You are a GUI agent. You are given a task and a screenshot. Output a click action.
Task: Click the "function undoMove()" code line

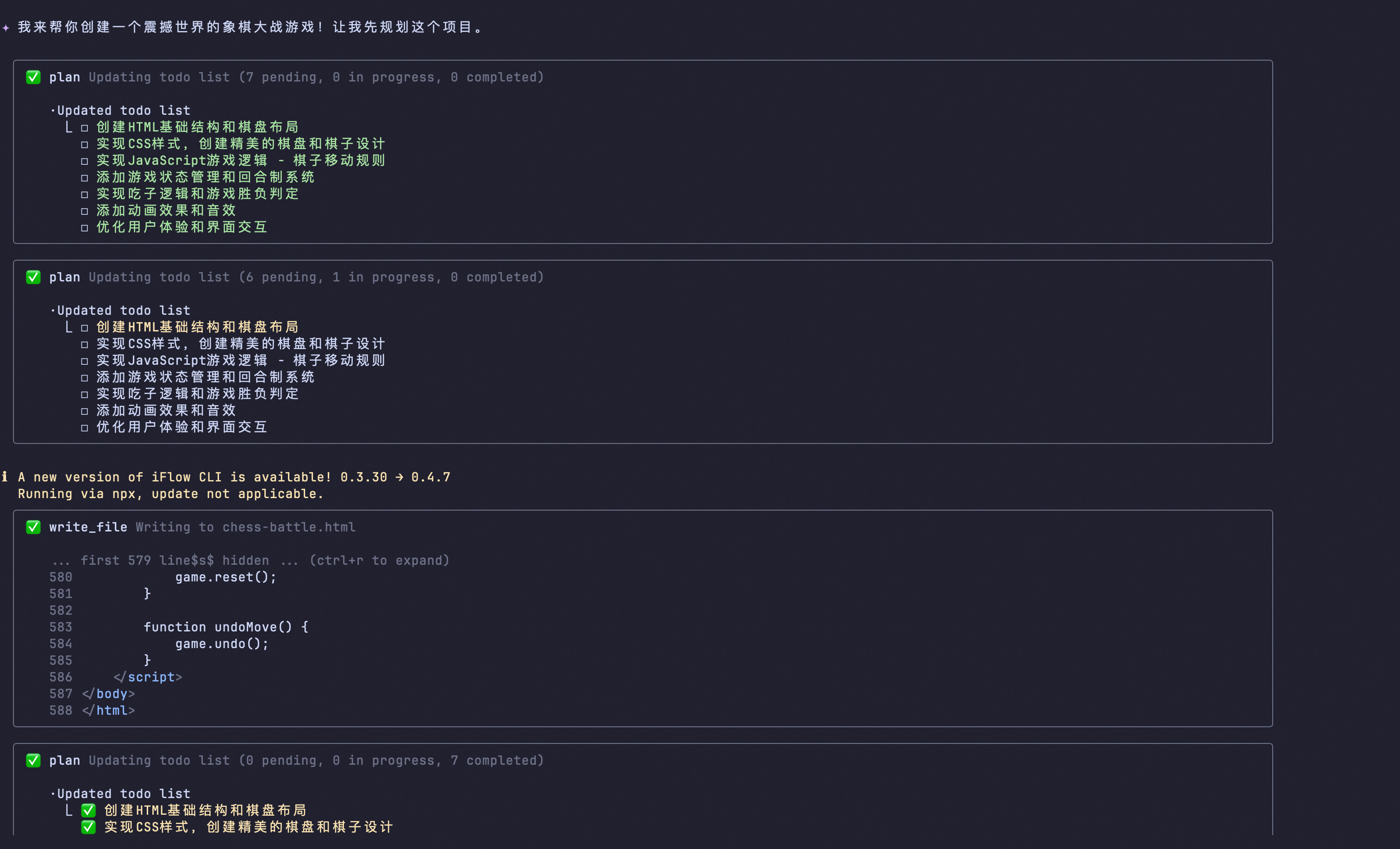(225, 627)
